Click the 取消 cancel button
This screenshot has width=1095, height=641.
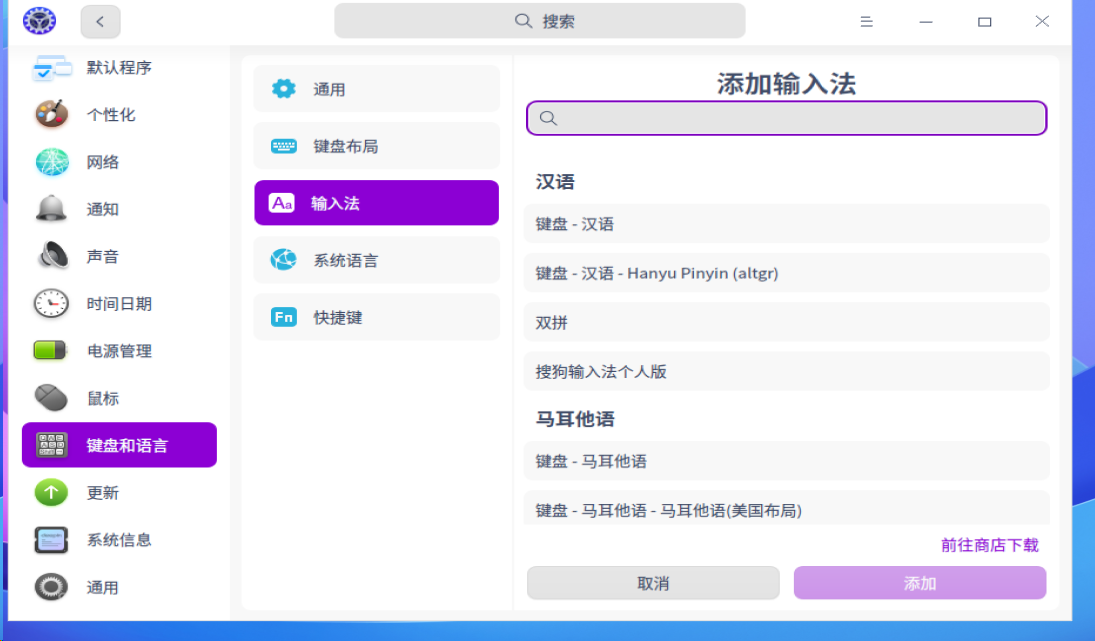pos(653,583)
